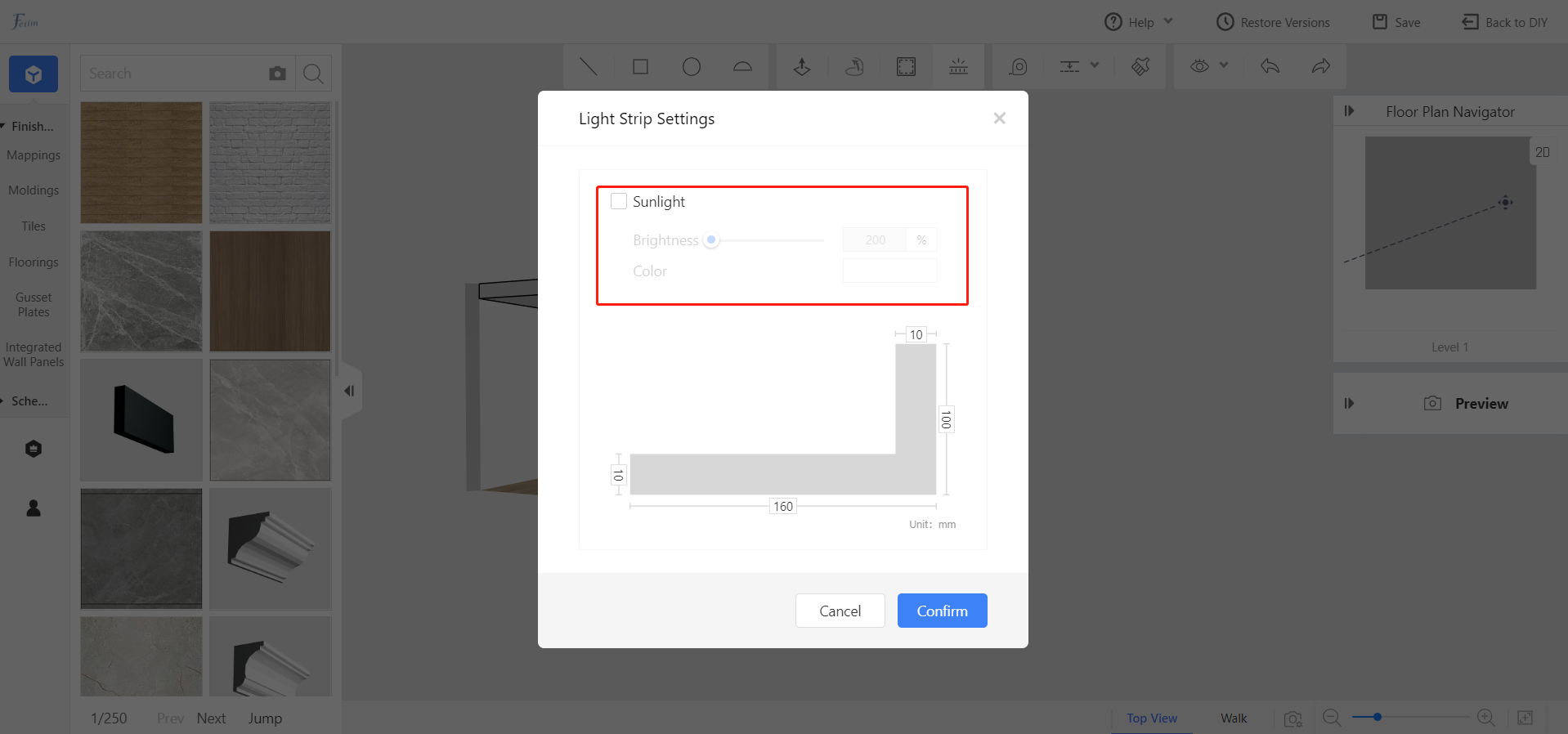
Task: Select the rectangle drawing tool
Action: 640,66
